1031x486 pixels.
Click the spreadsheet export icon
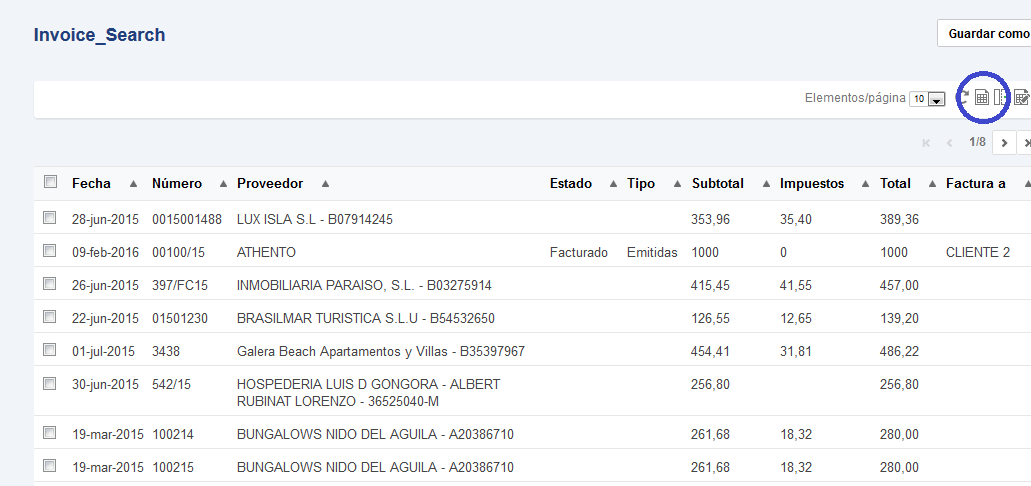click(x=981, y=98)
